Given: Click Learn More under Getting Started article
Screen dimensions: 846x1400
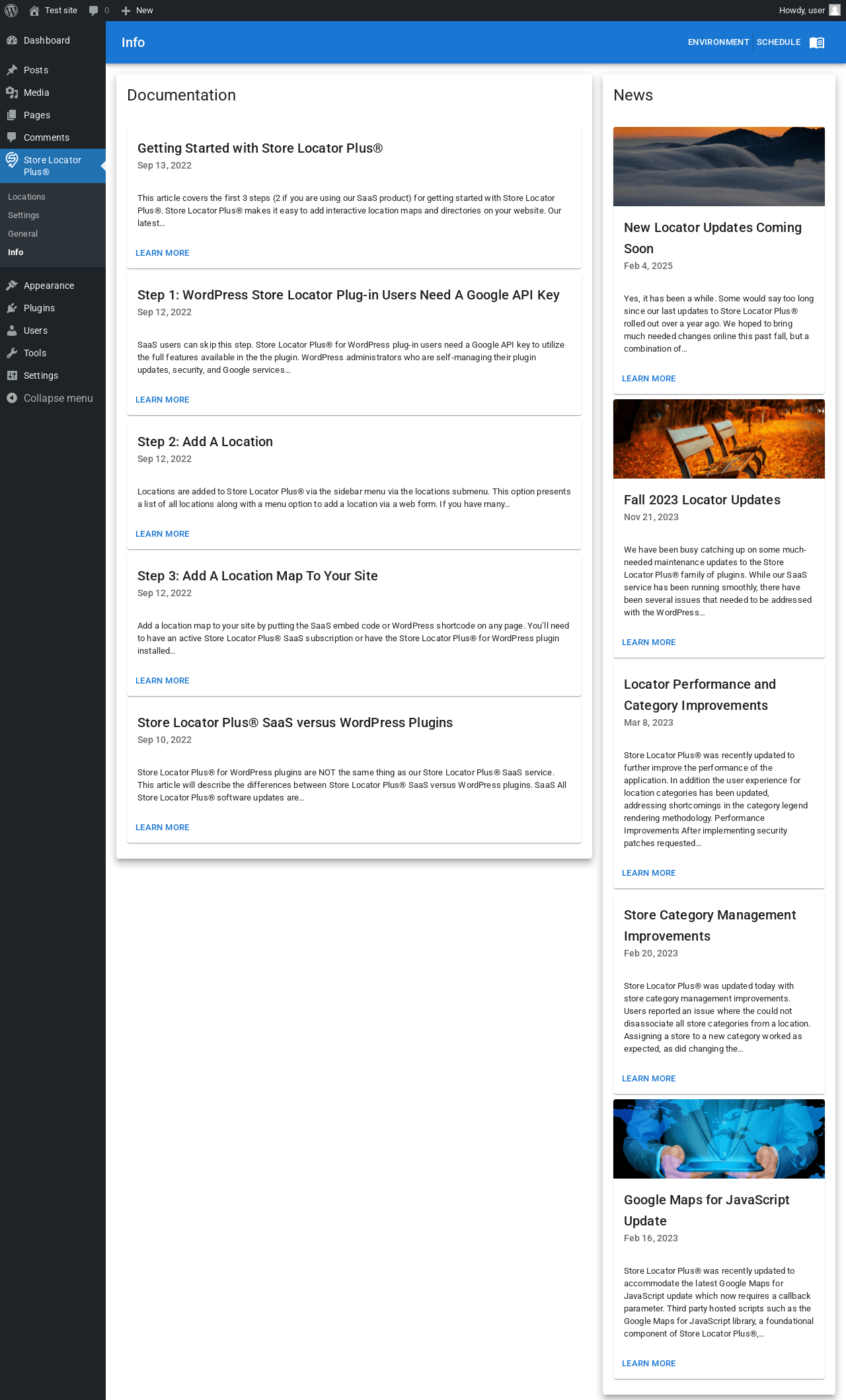Looking at the screenshot, I should pos(163,253).
